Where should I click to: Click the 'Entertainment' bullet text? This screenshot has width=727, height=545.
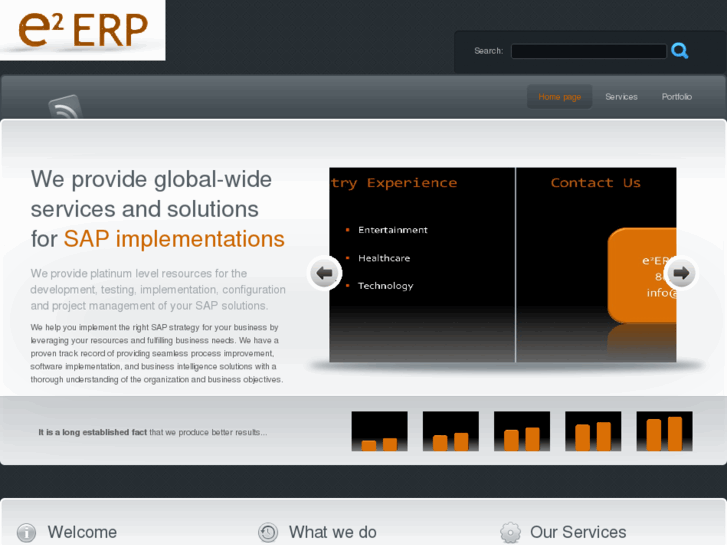coord(393,230)
